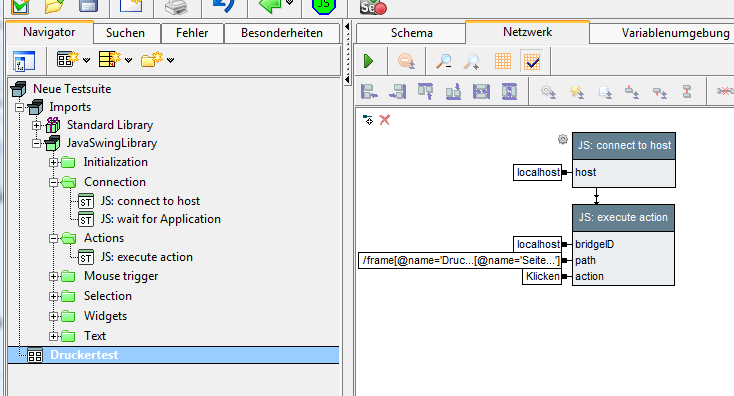
Task: Align nodes right icon
Action: 397,91
